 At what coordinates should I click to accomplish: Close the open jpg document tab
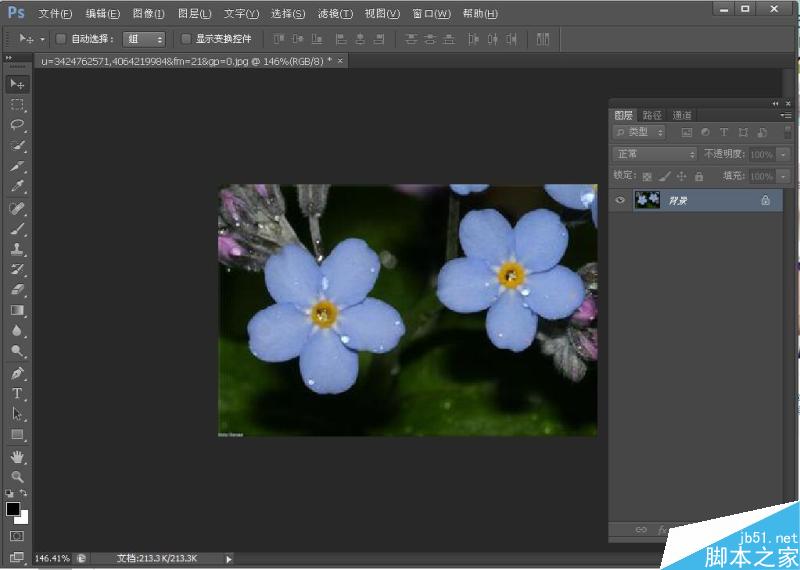tap(340, 61)
